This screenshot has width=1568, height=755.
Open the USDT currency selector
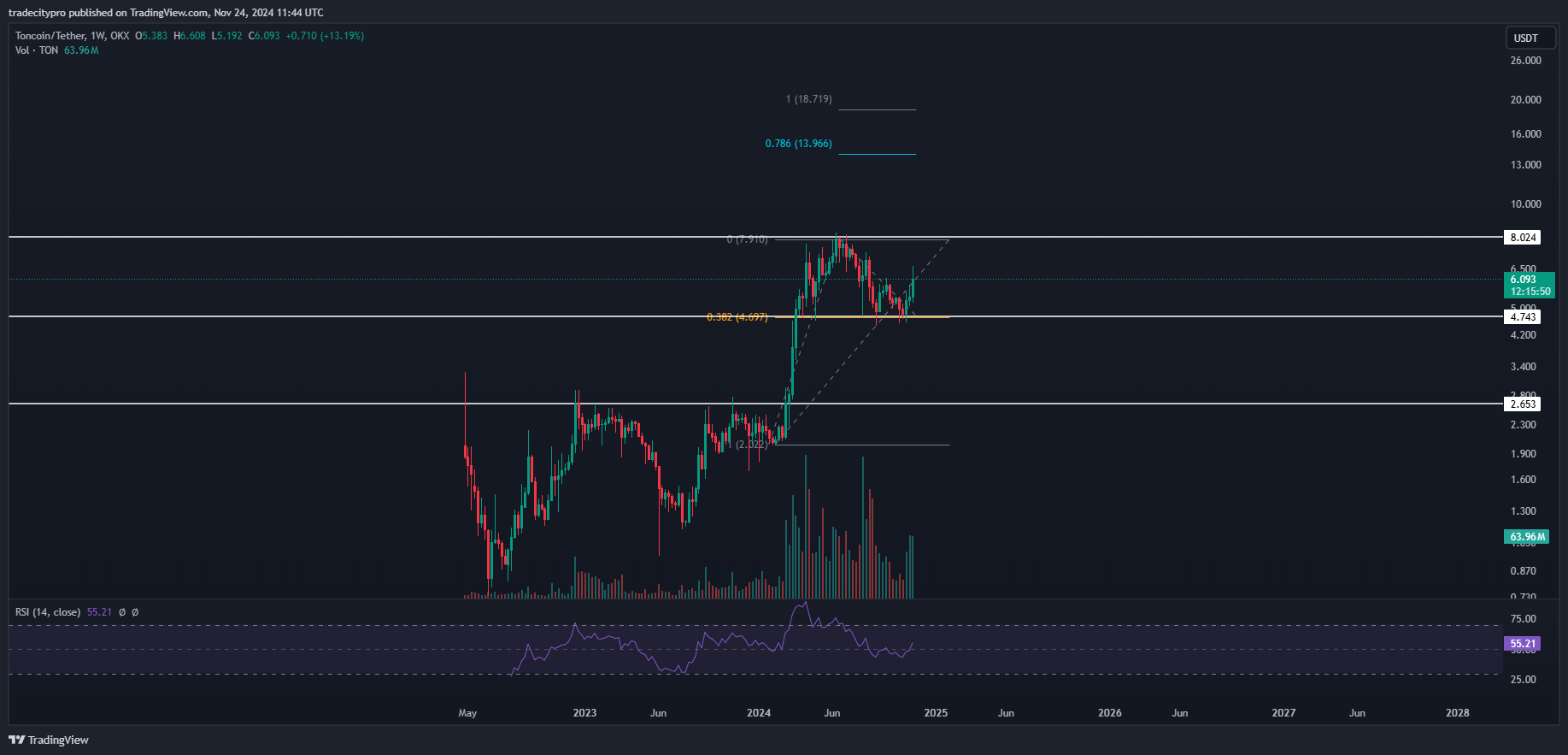pos(1530,38)
